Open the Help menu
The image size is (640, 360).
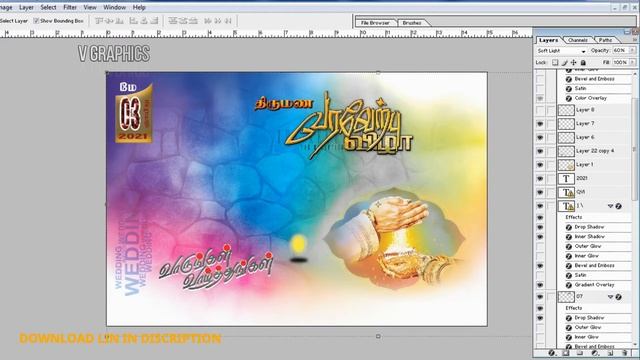[139, 7]
